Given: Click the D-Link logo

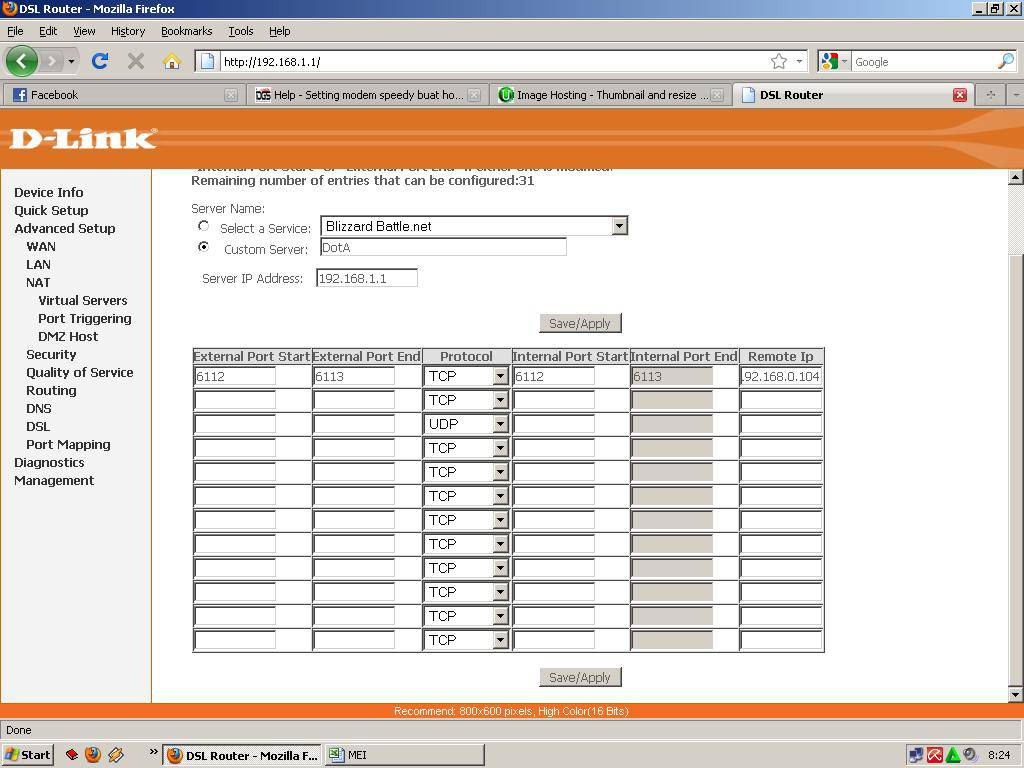Looking at the screenshot, I should point(84,138).
